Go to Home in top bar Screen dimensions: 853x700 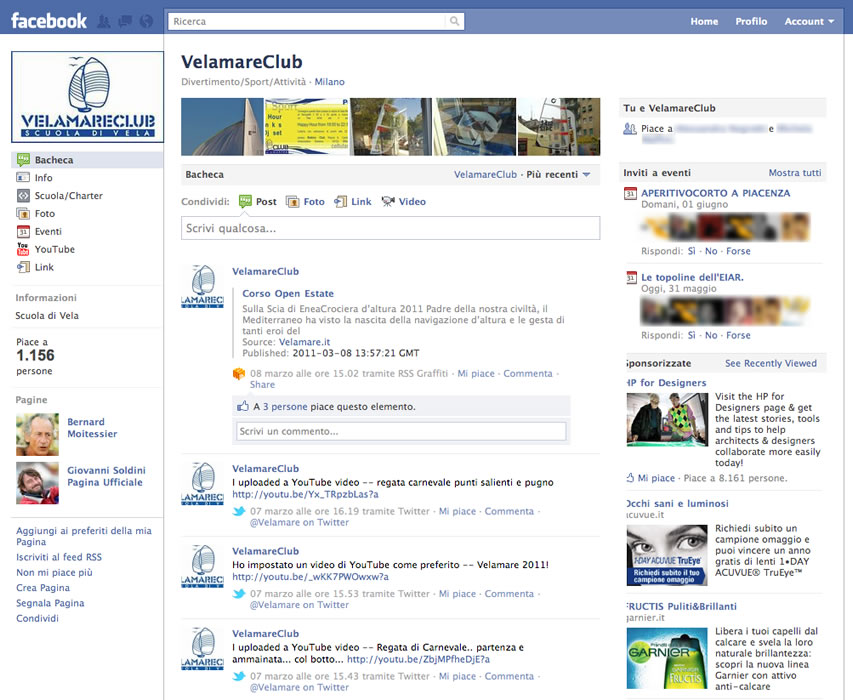(x=704, y=21)
